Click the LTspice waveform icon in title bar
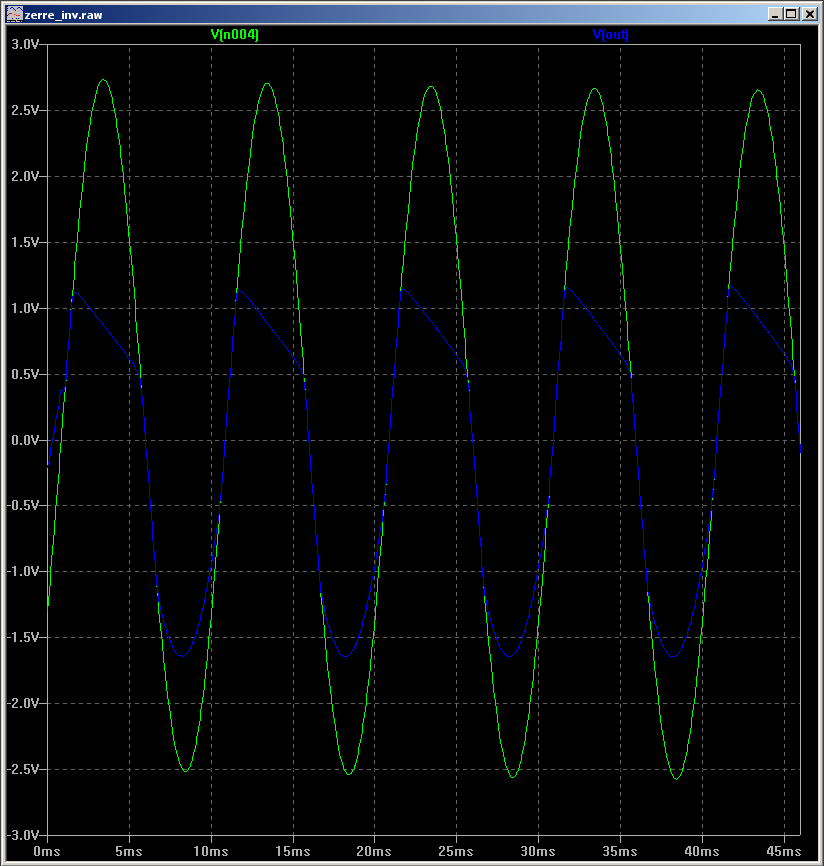Viewport: 824px width, 866px height. click(14, 14)
